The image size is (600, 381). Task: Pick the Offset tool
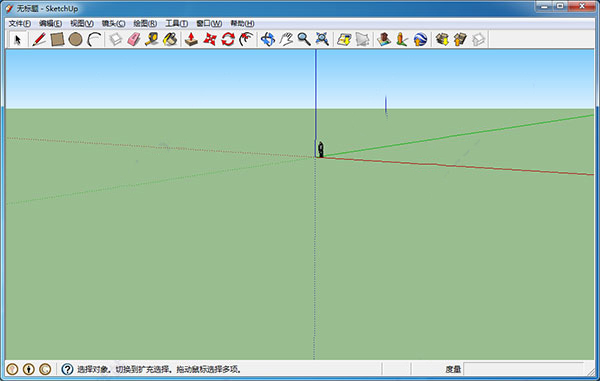click(246, 39)
